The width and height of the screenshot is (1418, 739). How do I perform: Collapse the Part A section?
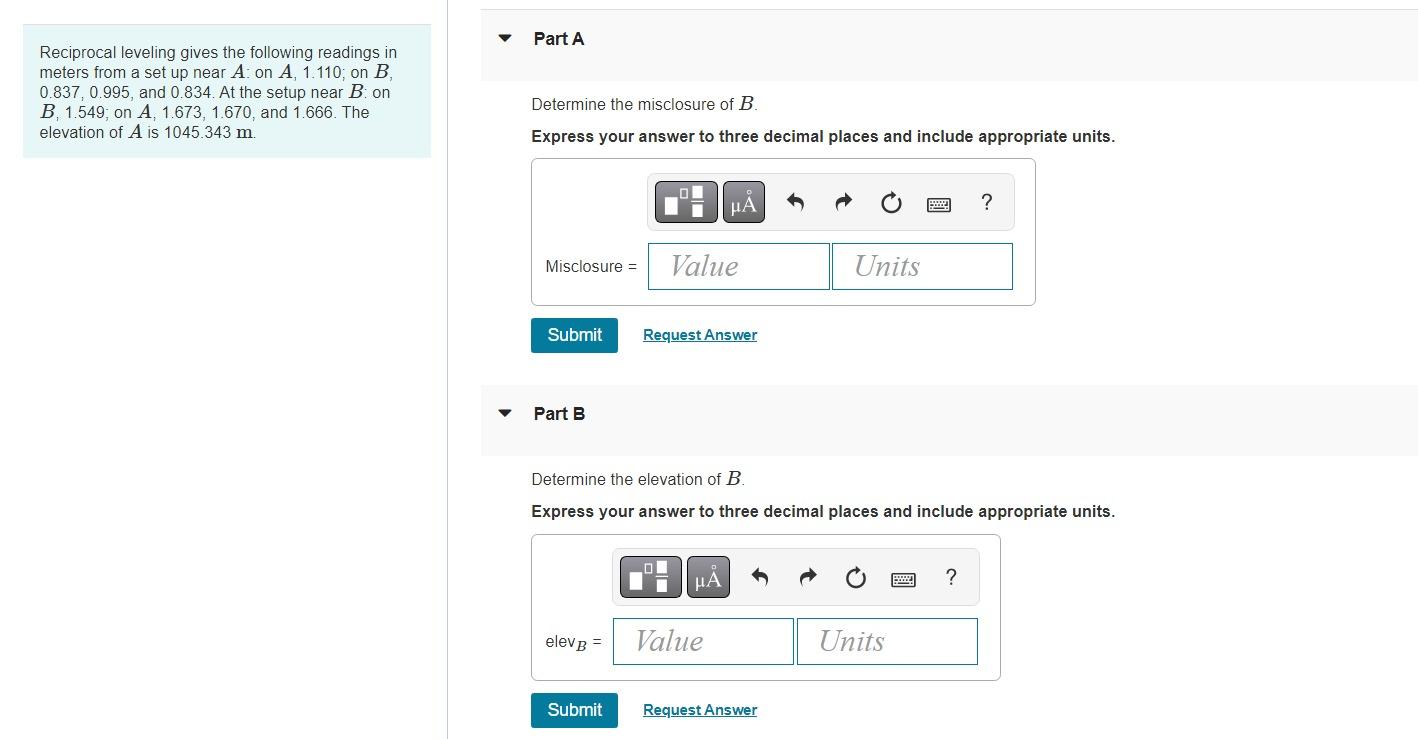tap(504, 38)
